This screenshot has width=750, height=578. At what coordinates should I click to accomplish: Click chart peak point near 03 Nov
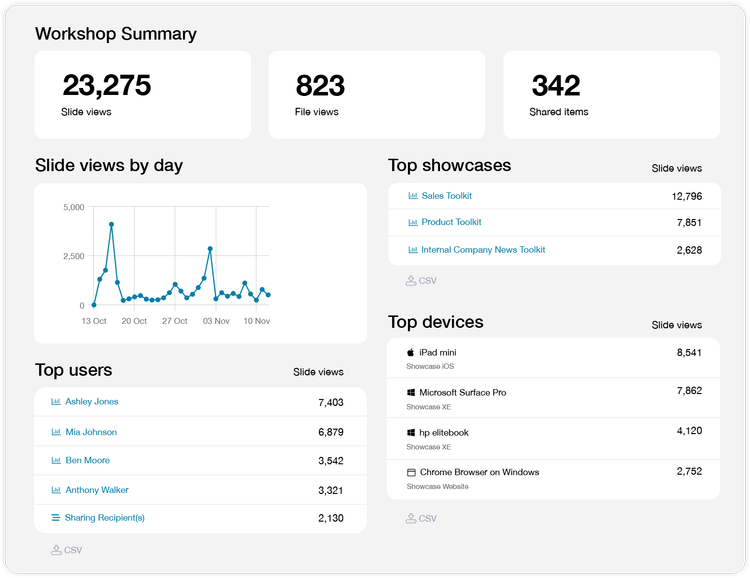click(210, 249)
